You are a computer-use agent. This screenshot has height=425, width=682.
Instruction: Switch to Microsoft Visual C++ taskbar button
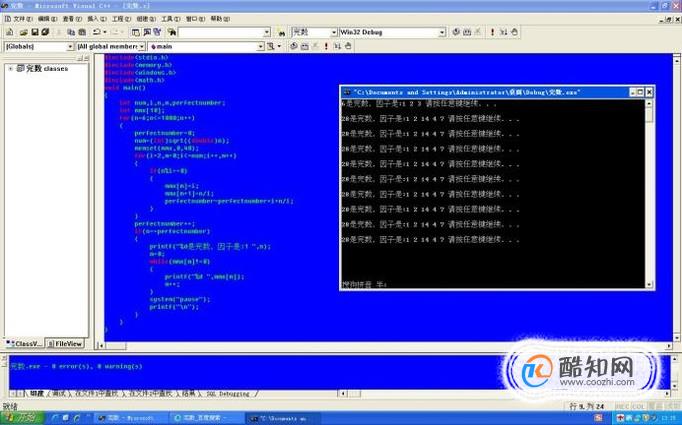130,418
